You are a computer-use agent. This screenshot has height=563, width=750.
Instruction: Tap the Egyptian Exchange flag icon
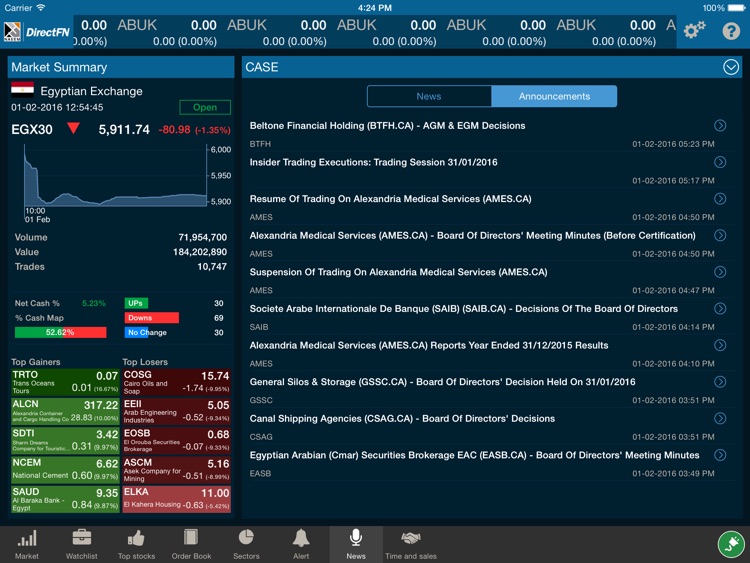[22, 89]
